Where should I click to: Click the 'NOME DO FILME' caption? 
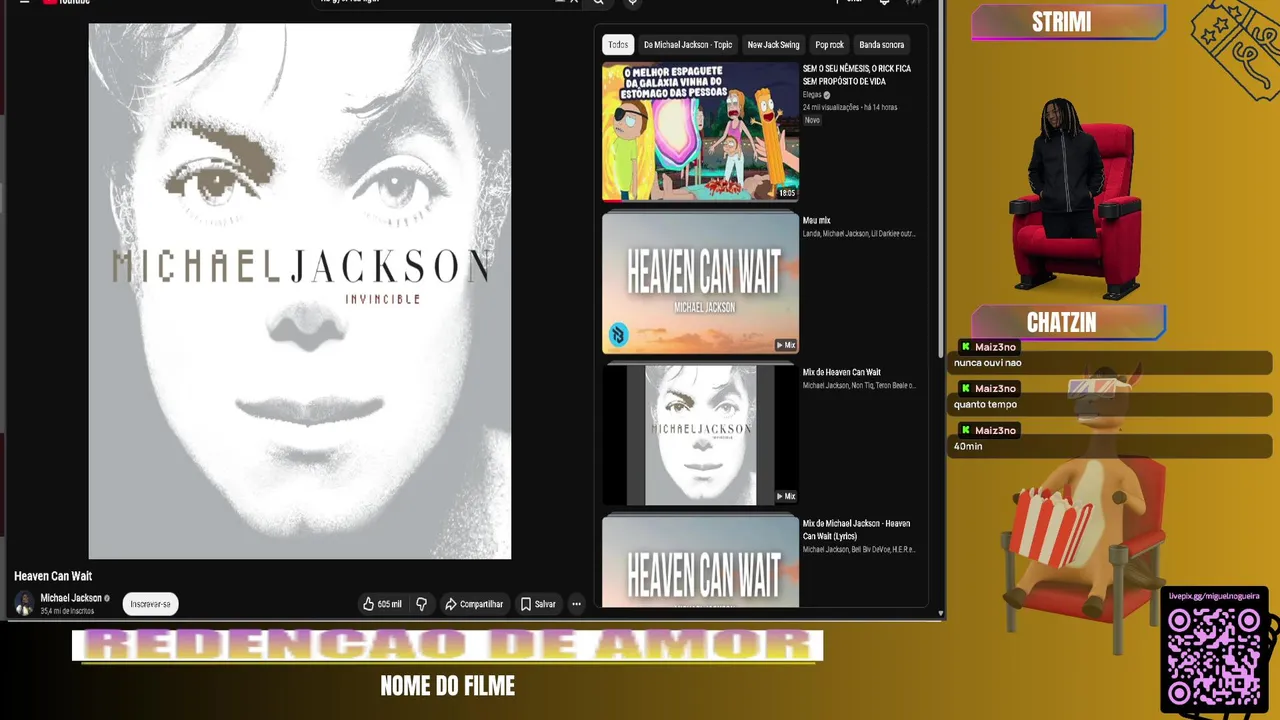447,687
